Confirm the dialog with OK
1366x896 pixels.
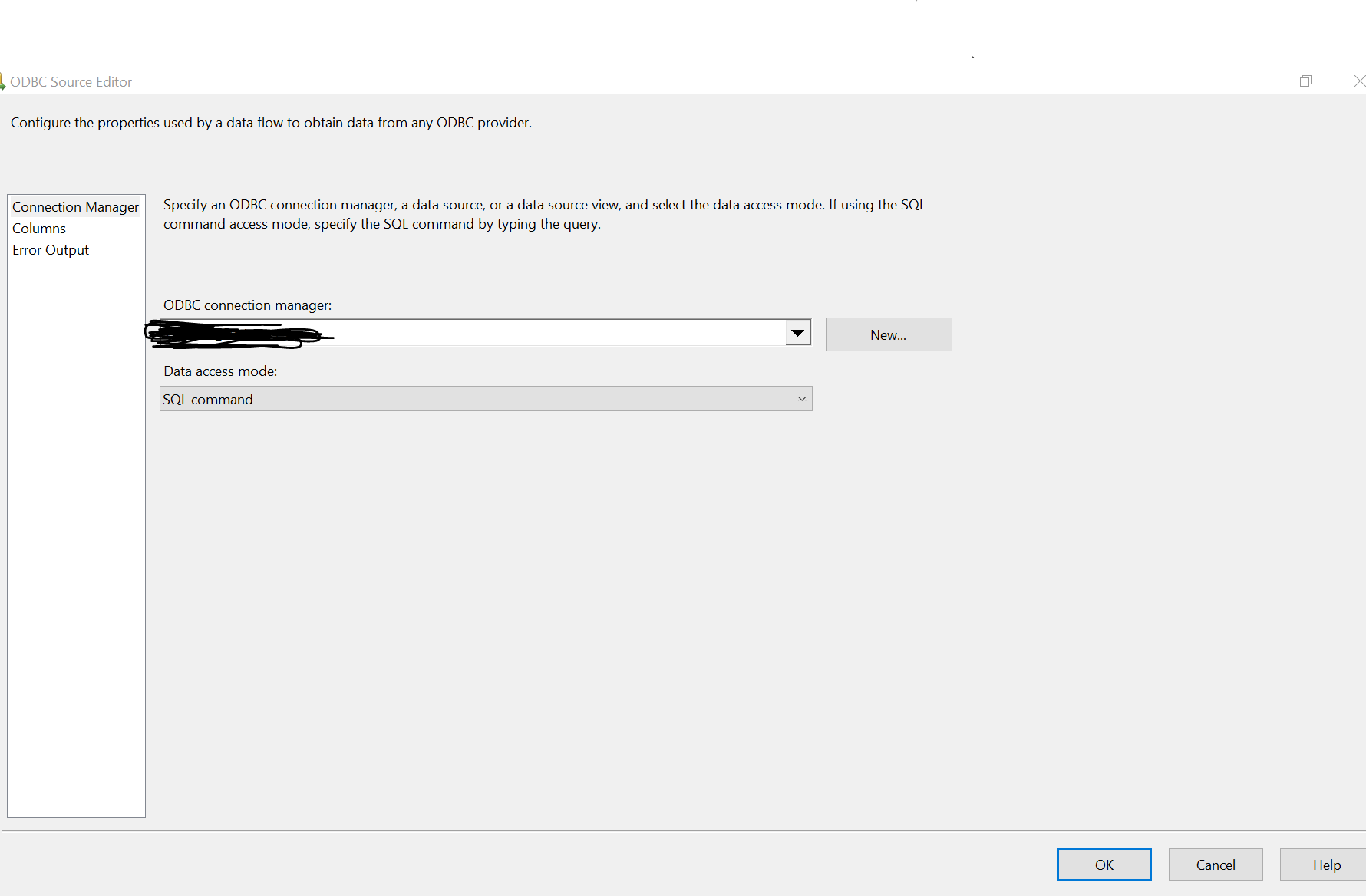point(1104,865)
